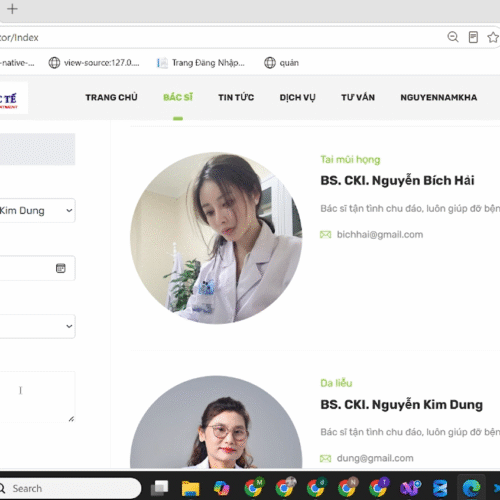Open the Chrome profile d taskbar icon
The height and width of the screenshot is (500, 500).
point(316,487)
